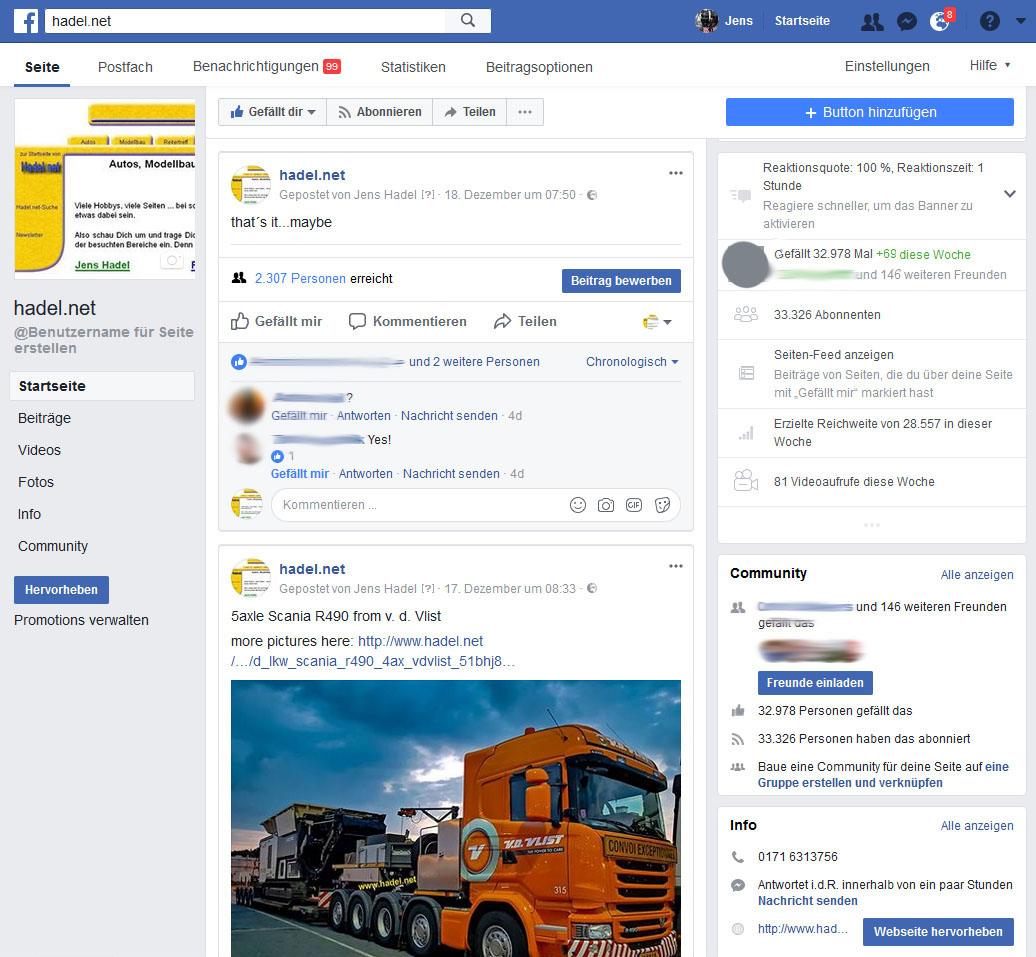Click Promotions verwalten link
1036x957 pixels.
click(x=81, y=620)
